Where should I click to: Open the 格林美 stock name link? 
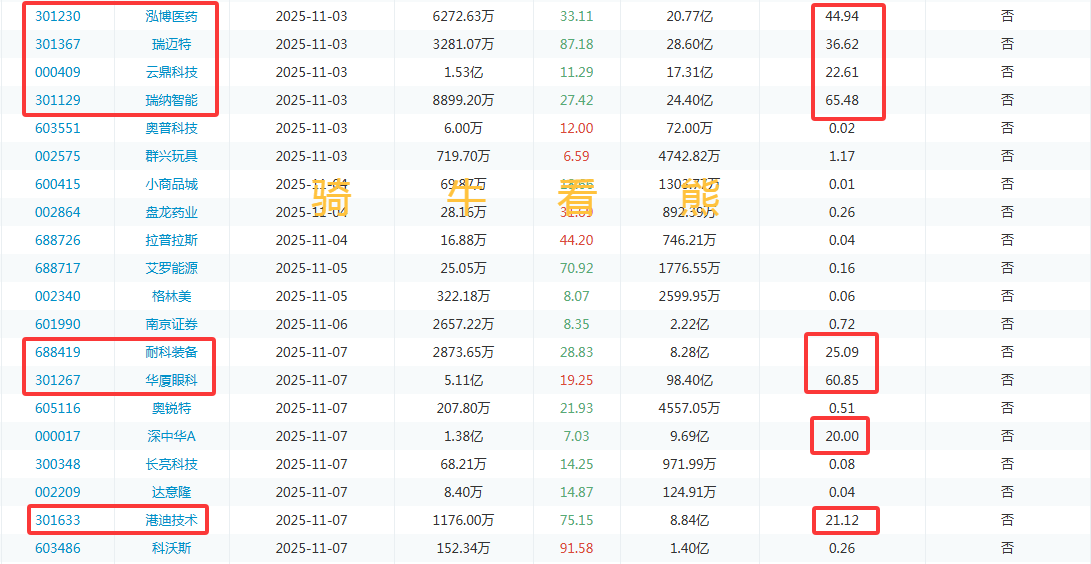tap(171, 296)
